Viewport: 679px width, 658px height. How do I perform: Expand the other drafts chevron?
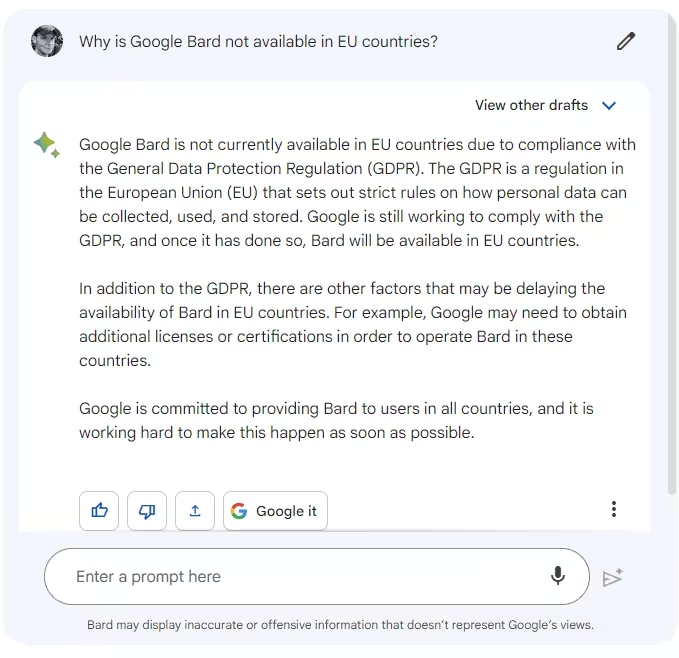pos(609,106)
